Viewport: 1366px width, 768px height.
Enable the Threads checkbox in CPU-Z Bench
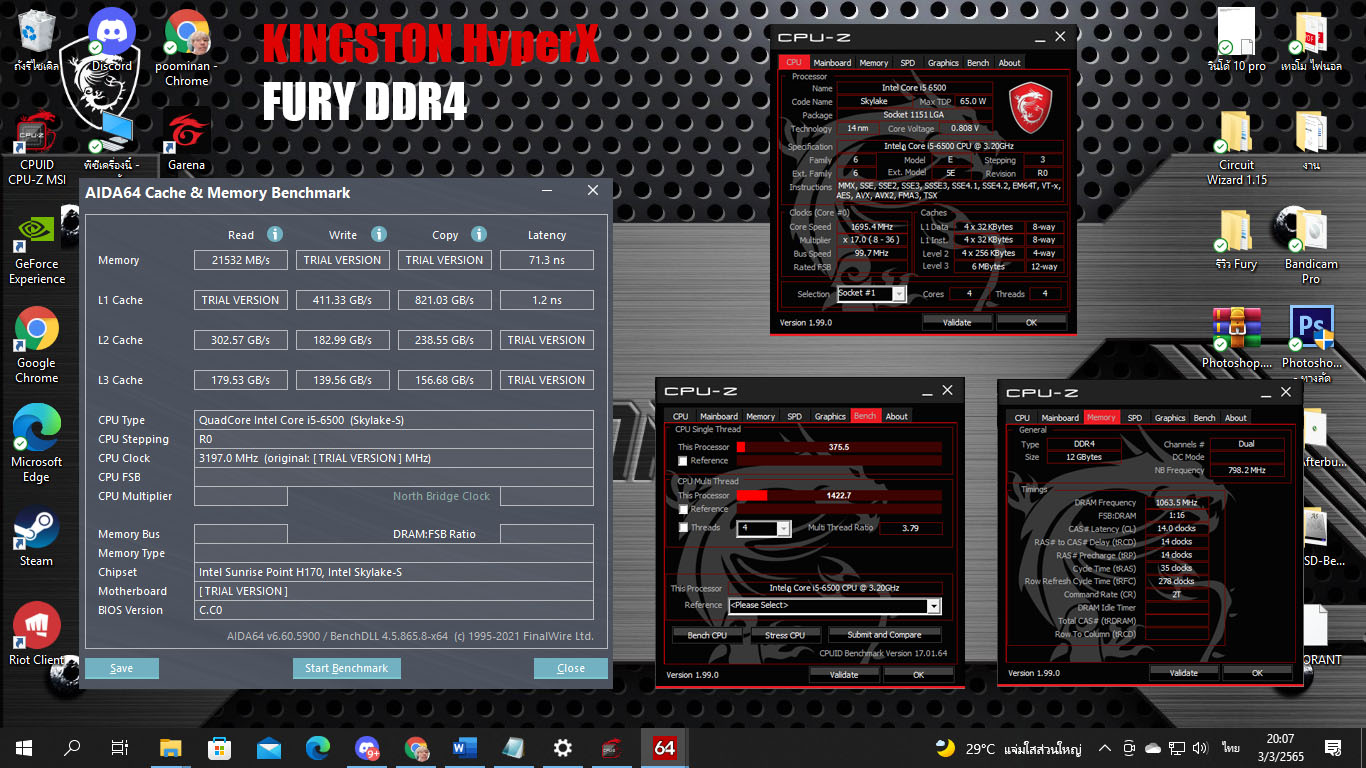click(683, 528)
